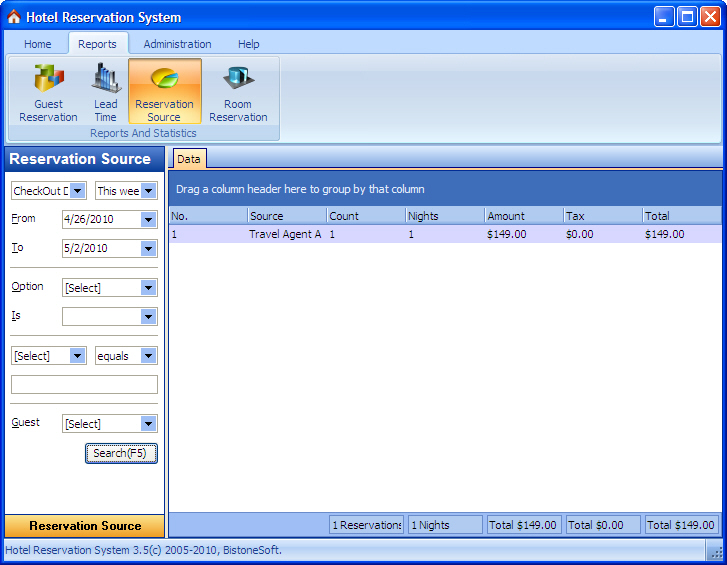Open the Guest Reservation report
Image resolution: width=727 pixels, height=565 pixels.
coord(48,92)
